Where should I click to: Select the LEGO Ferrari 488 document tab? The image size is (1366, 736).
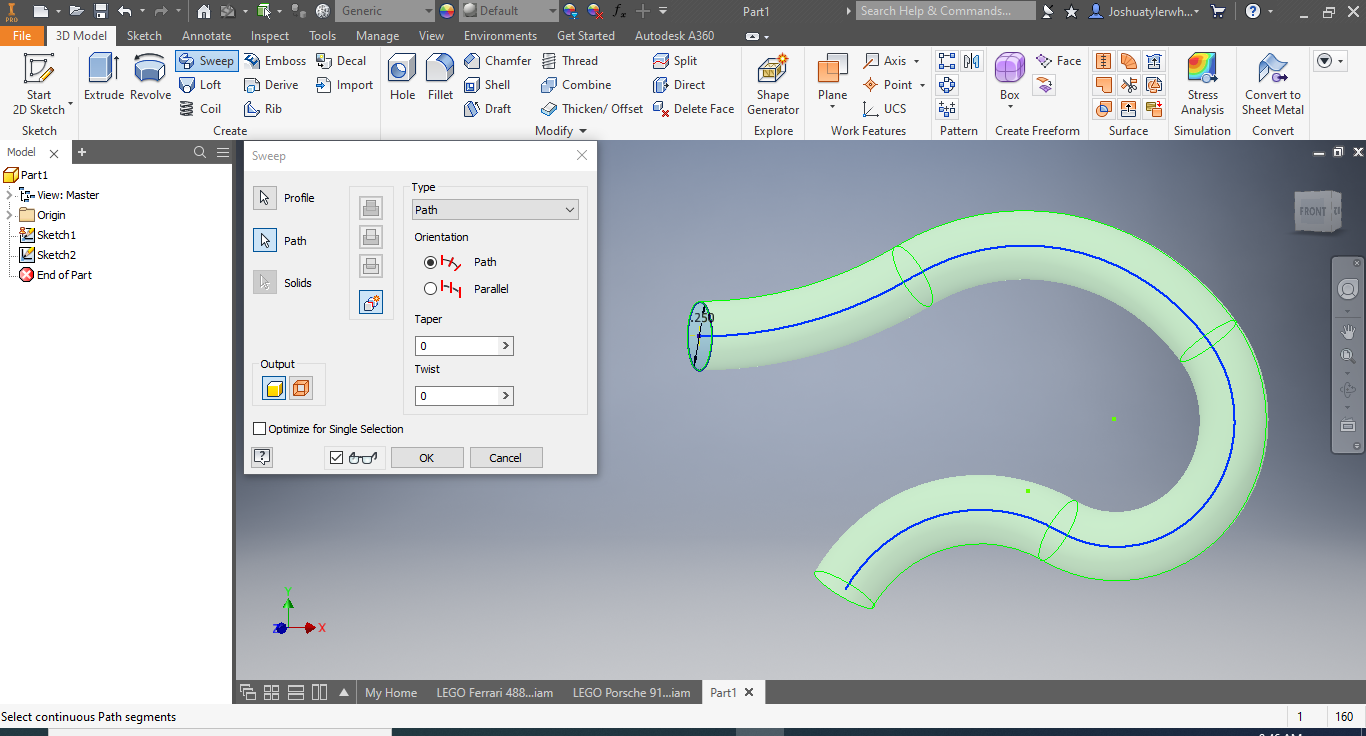pyautogui.click(x=495, y=692)
